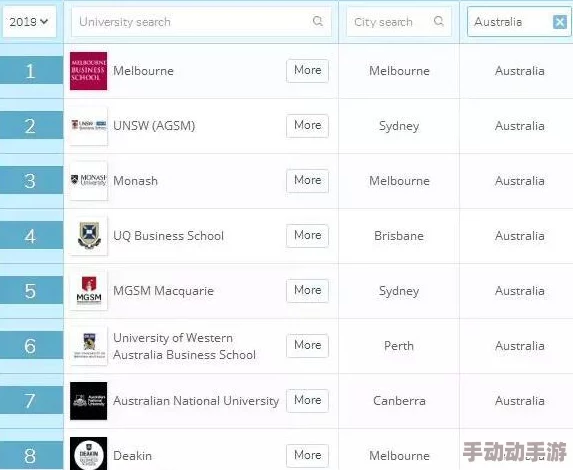Click the rank 8 number cell
Screen dimensions: 573x470
coord(31,455)
